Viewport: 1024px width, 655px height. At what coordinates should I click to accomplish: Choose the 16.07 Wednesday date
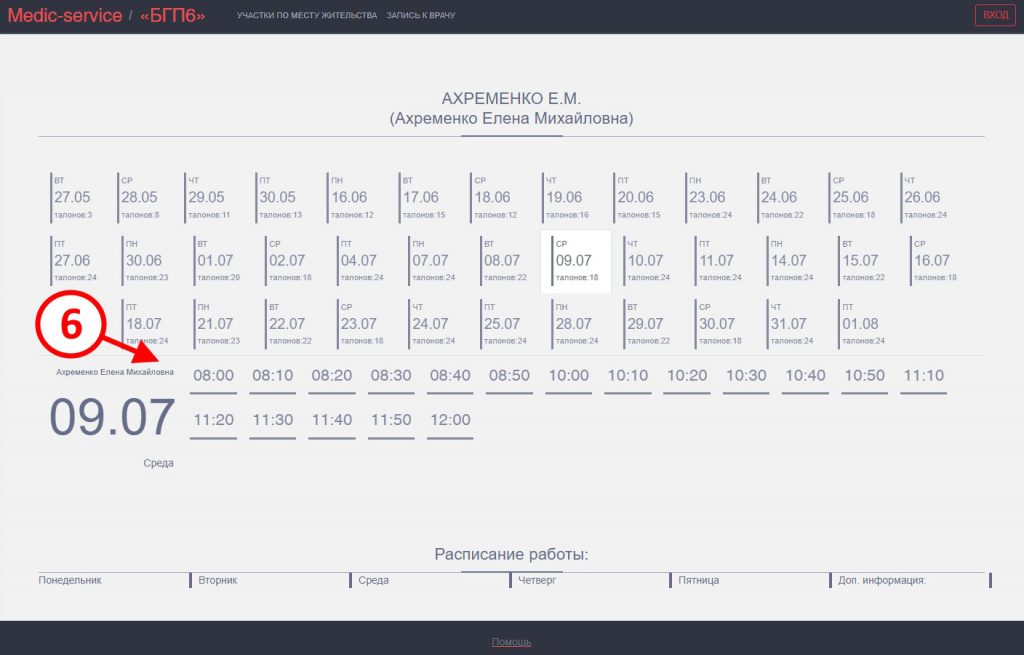click(931, 260)
